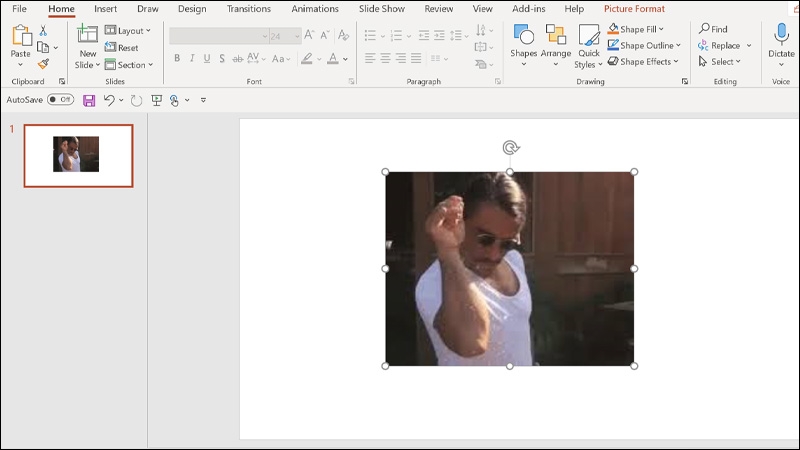This screenshot has height=450, width=800.
Task: Toggle Underline formatting
Action: pos(207,58)
